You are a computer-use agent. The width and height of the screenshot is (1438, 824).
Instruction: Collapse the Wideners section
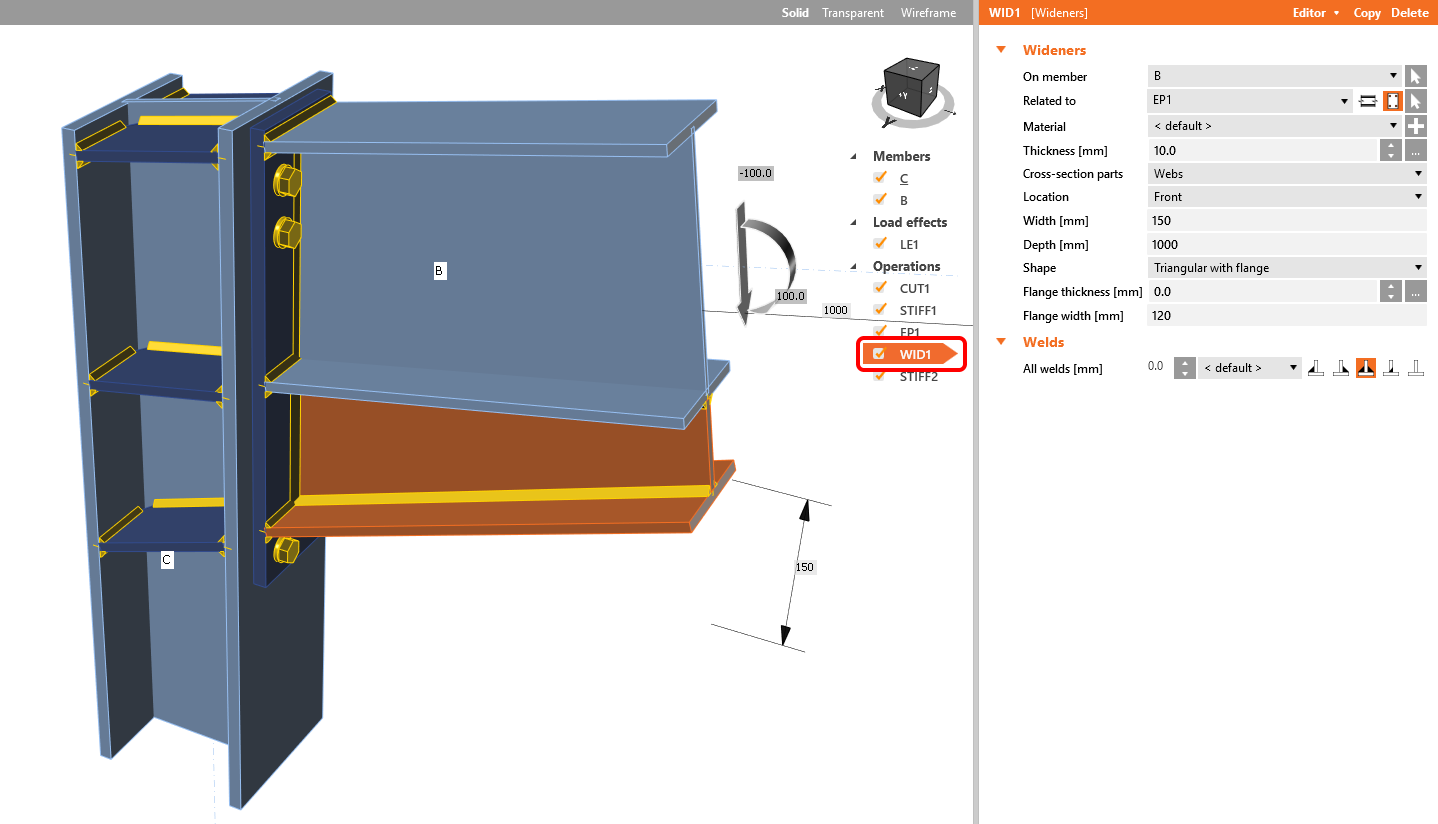pos(1001,49)
